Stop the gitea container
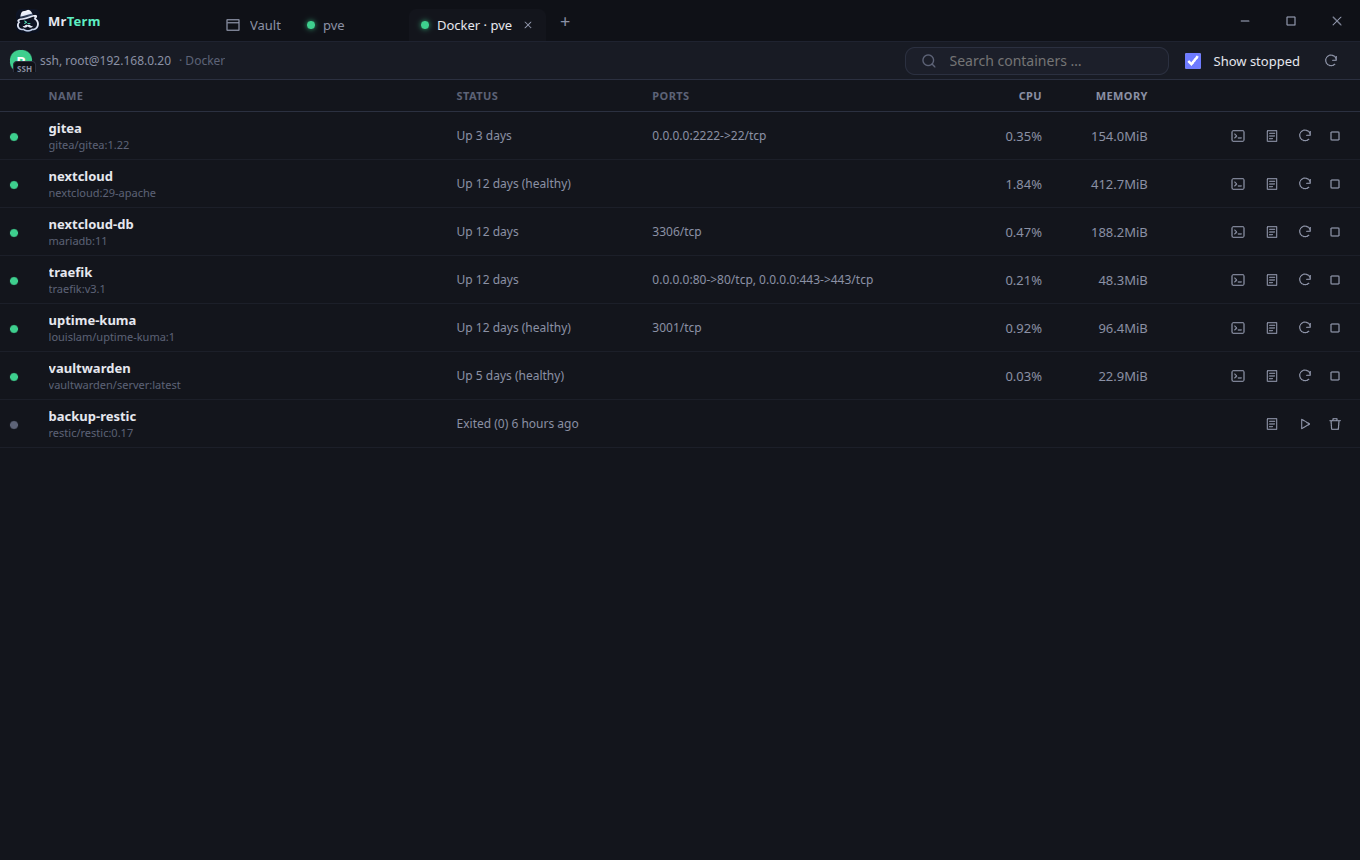This screenshot has height=860, width=1360. (x=1335, y=136)
